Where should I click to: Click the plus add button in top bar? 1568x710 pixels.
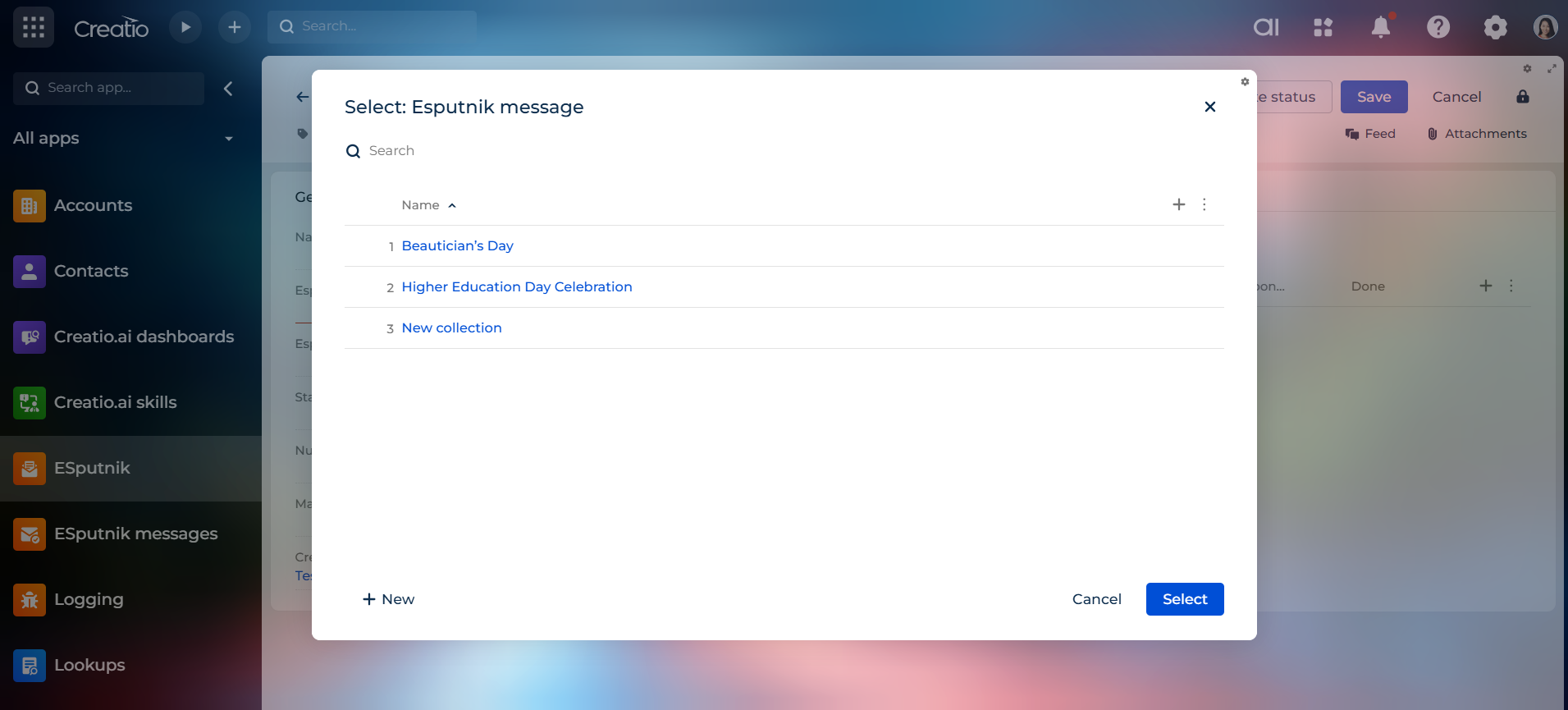tap(235, 27)
